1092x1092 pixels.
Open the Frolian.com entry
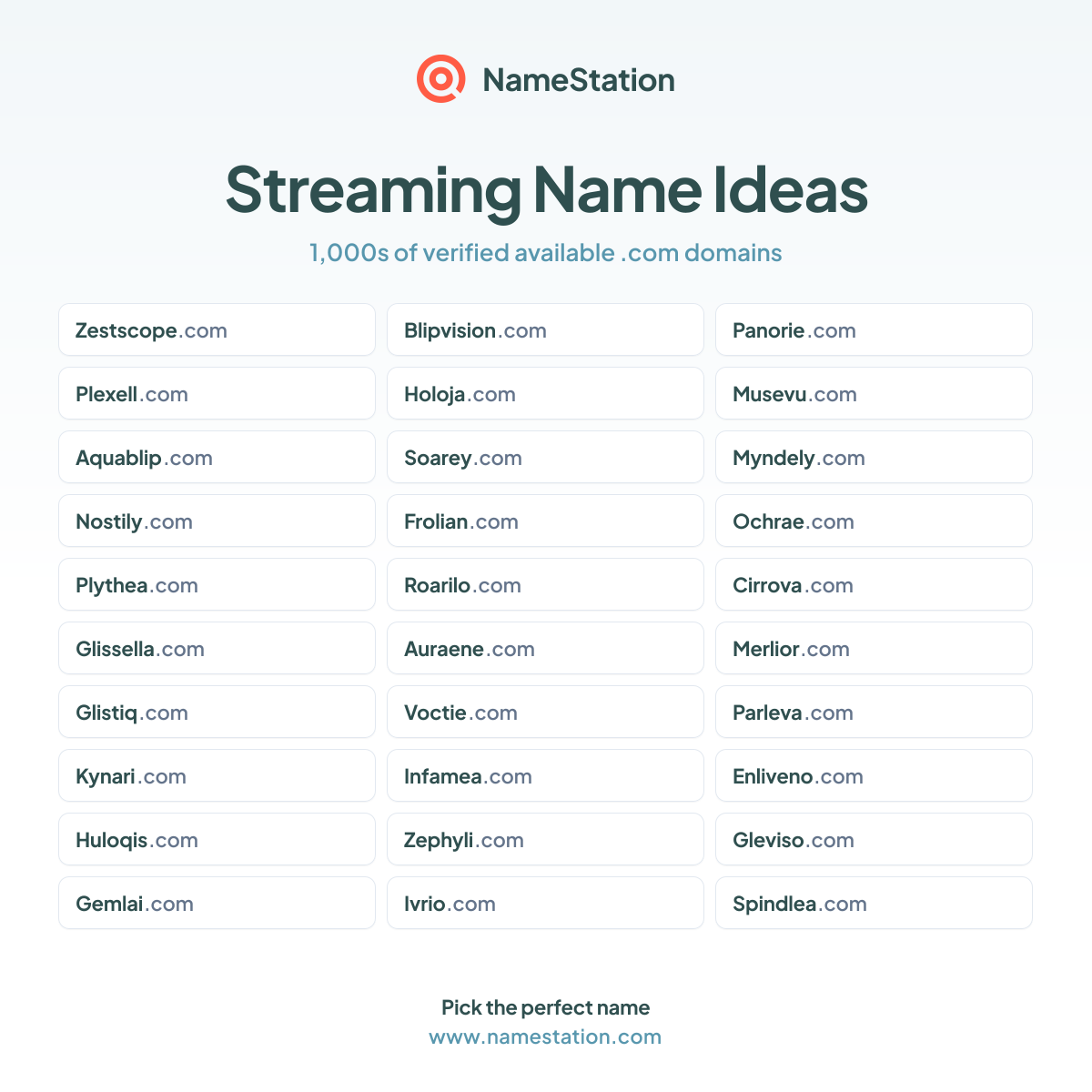[545, 521]
